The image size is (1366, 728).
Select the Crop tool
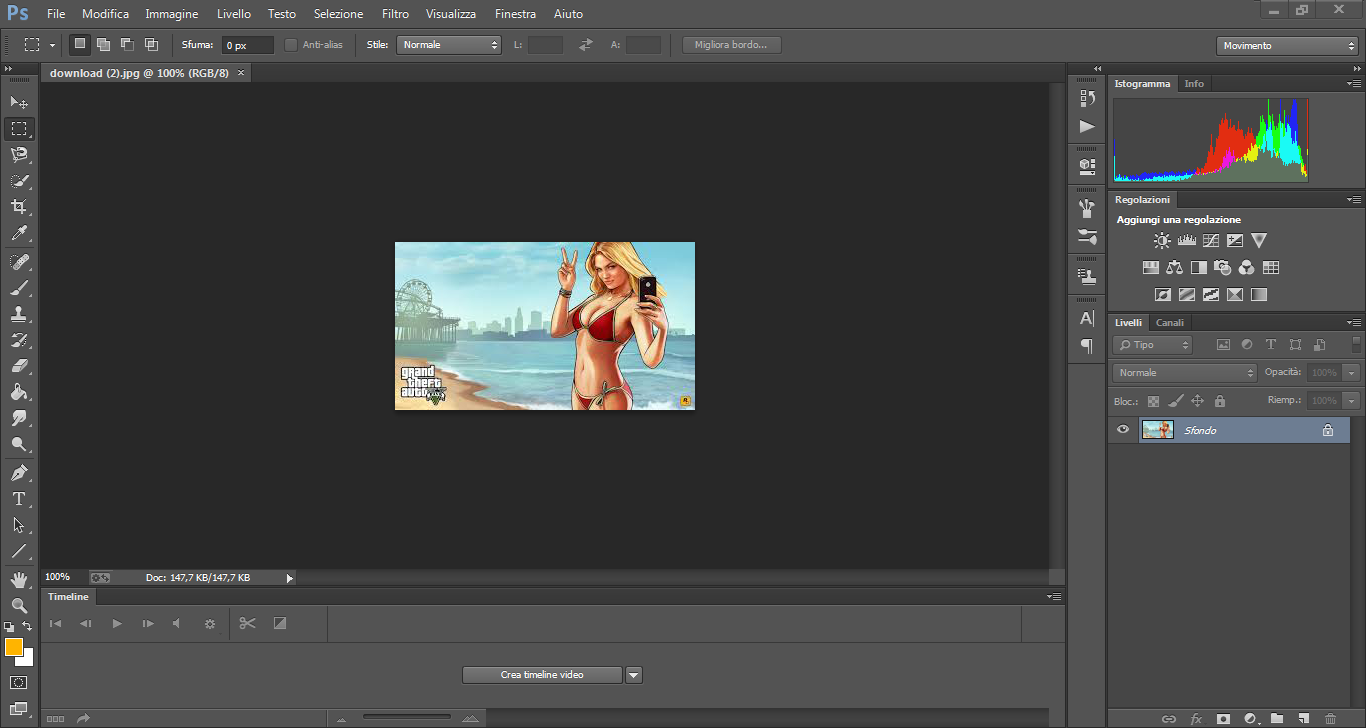point(19,207)
